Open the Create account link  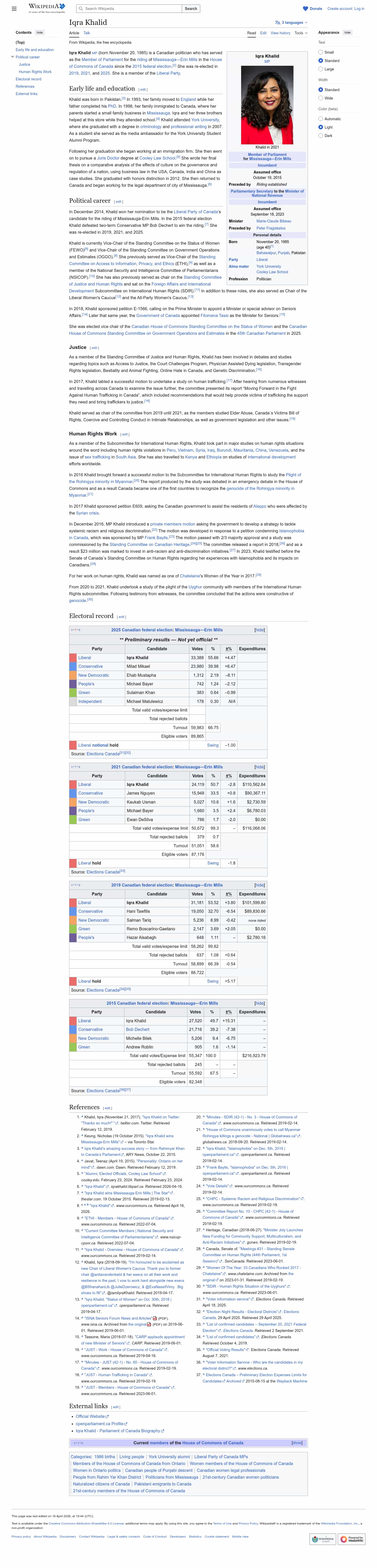(x=339, y=9)
